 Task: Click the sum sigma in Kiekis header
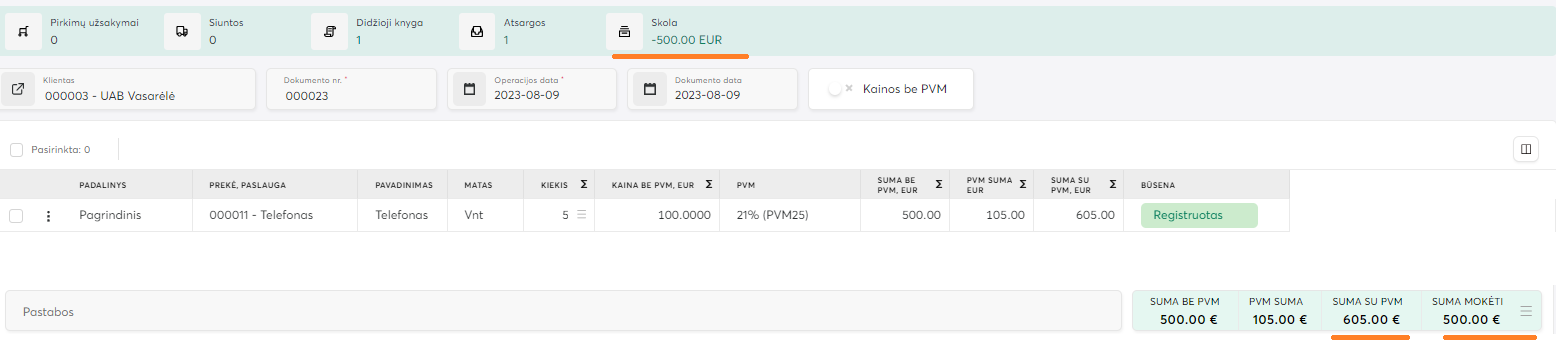(x=581, y=185)
